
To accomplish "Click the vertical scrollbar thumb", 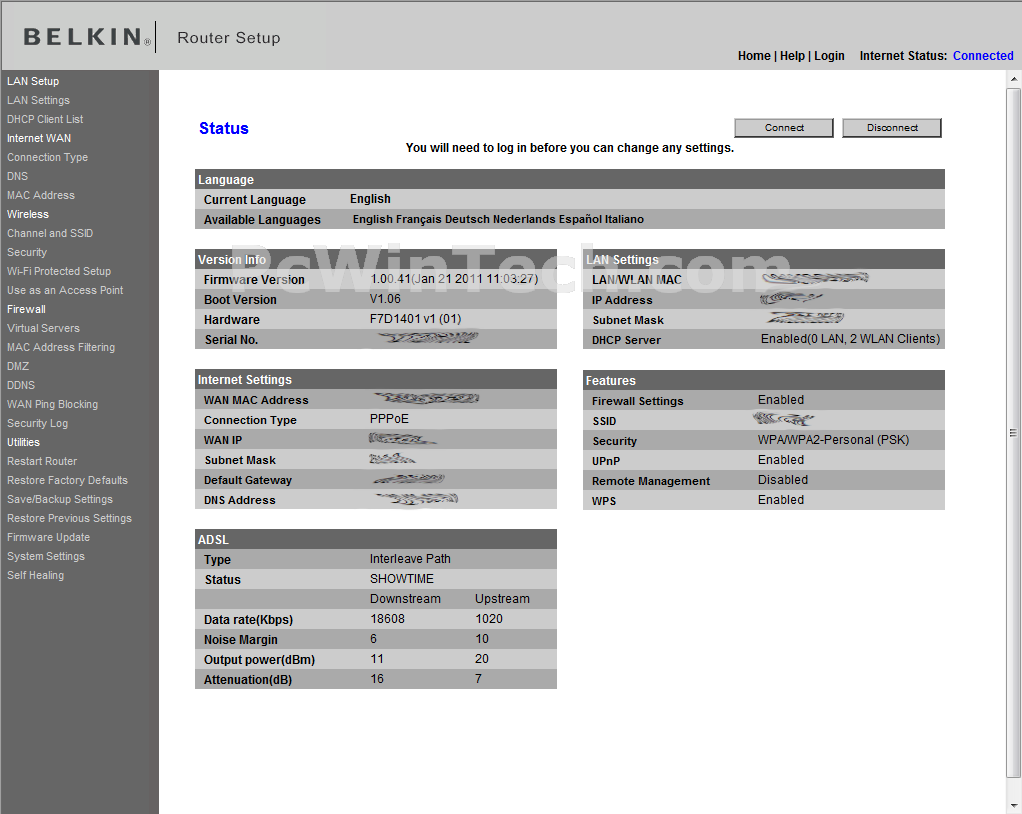I will pyautogui.click(x=1014, y=433).
